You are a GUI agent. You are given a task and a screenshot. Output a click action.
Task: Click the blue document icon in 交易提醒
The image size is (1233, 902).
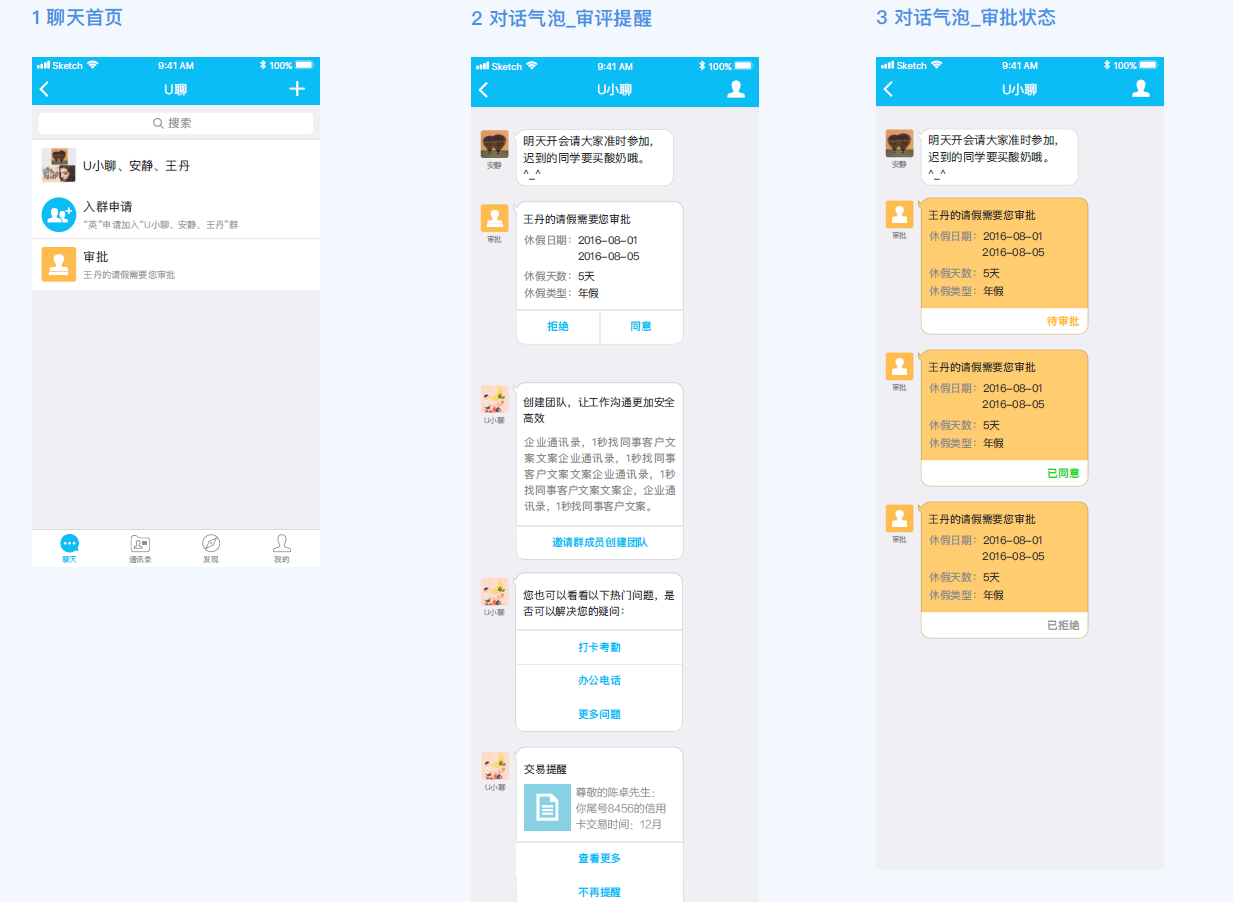pos(547,807)
